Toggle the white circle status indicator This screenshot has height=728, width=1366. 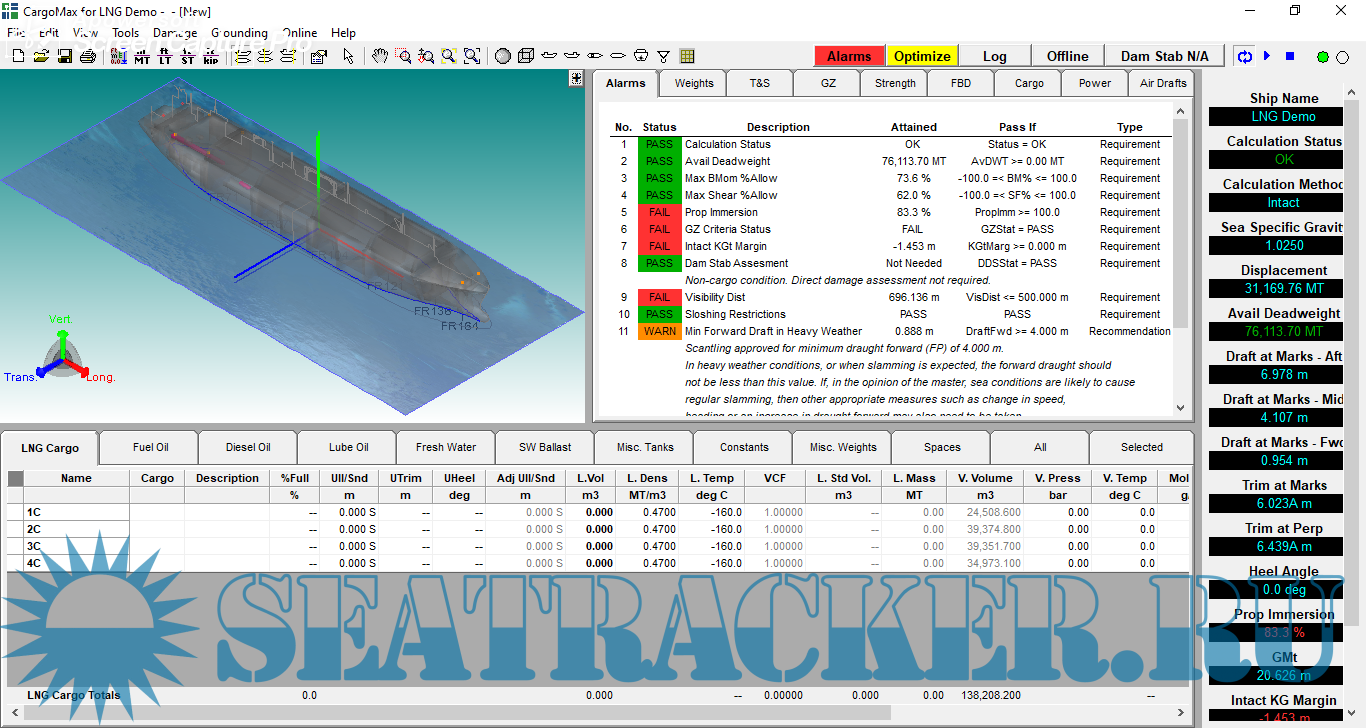point(1344,57)
